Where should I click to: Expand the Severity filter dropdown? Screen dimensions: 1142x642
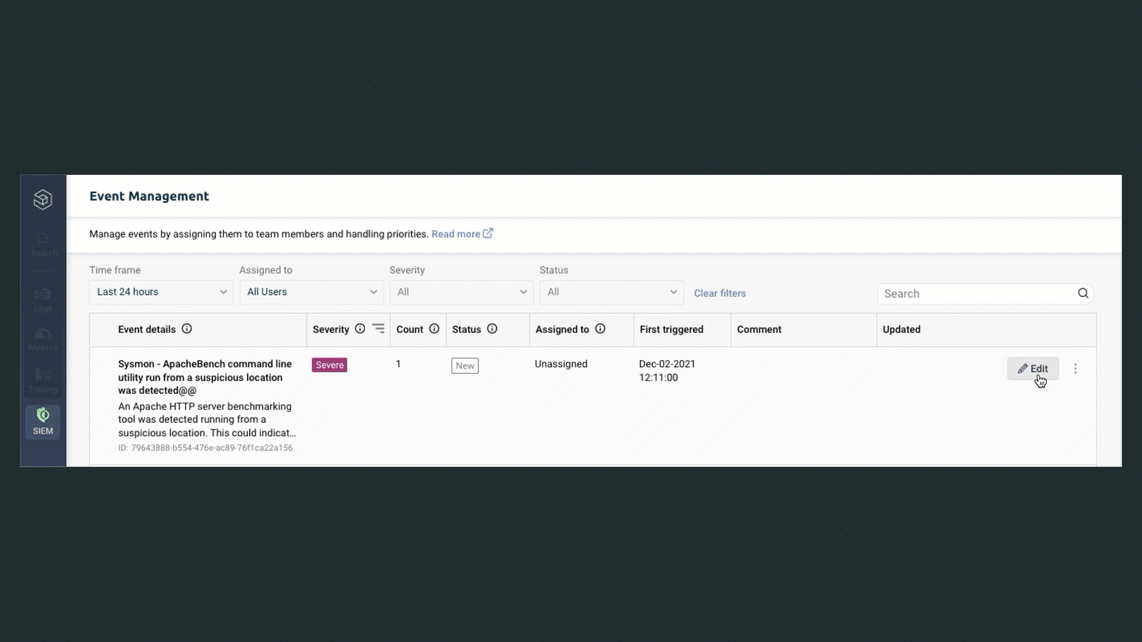click(x=461, y=292)
